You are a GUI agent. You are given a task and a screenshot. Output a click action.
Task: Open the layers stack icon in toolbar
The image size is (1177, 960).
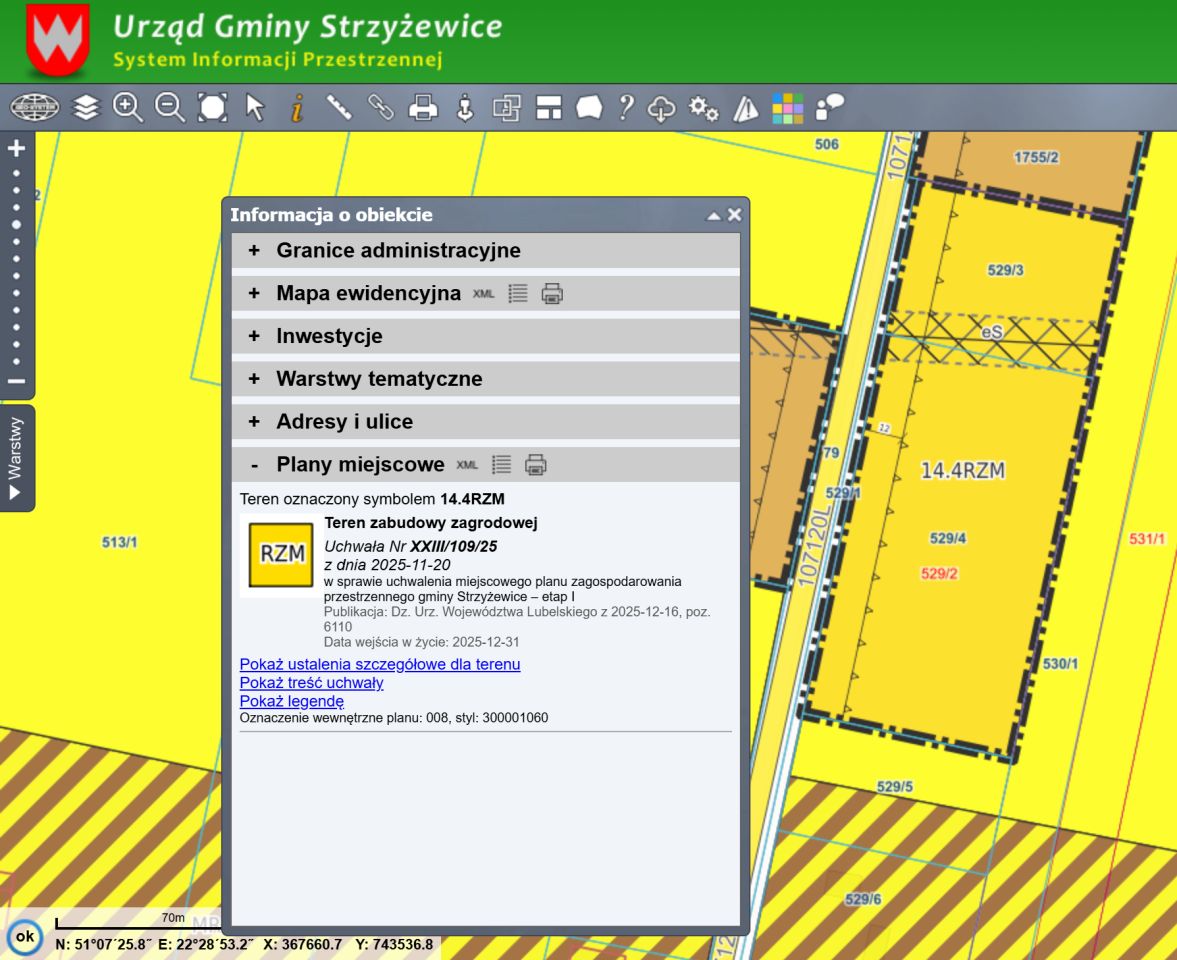coord(86,108)
